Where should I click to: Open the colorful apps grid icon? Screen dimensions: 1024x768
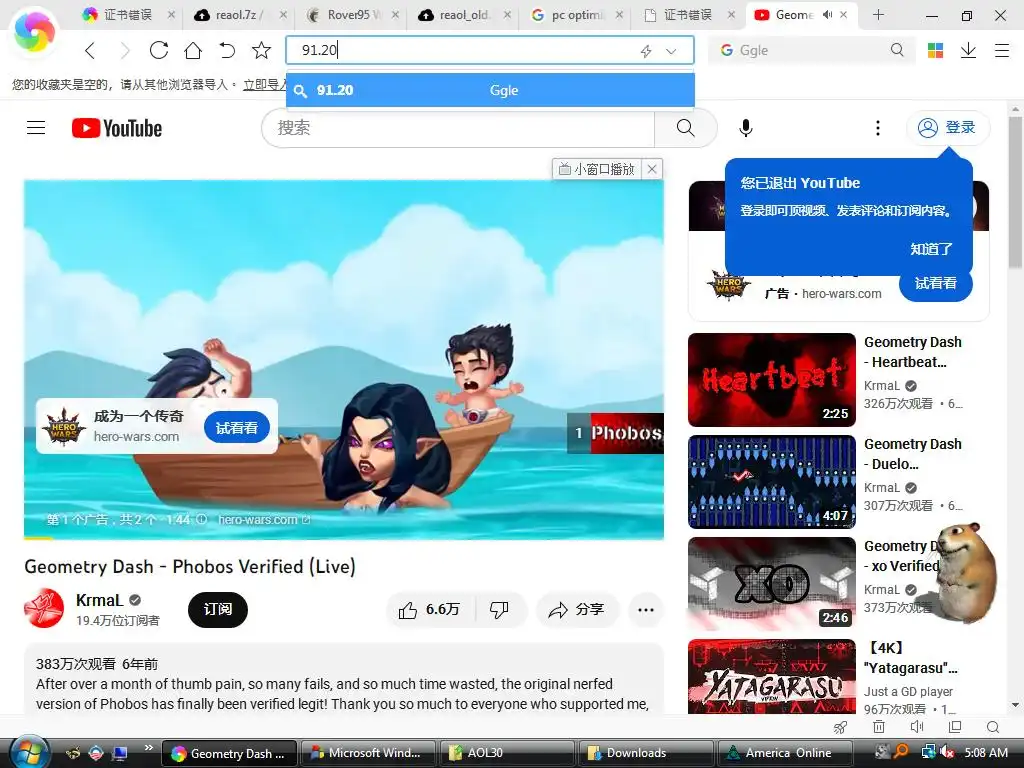pyautogui.click(x=935, y=50)
